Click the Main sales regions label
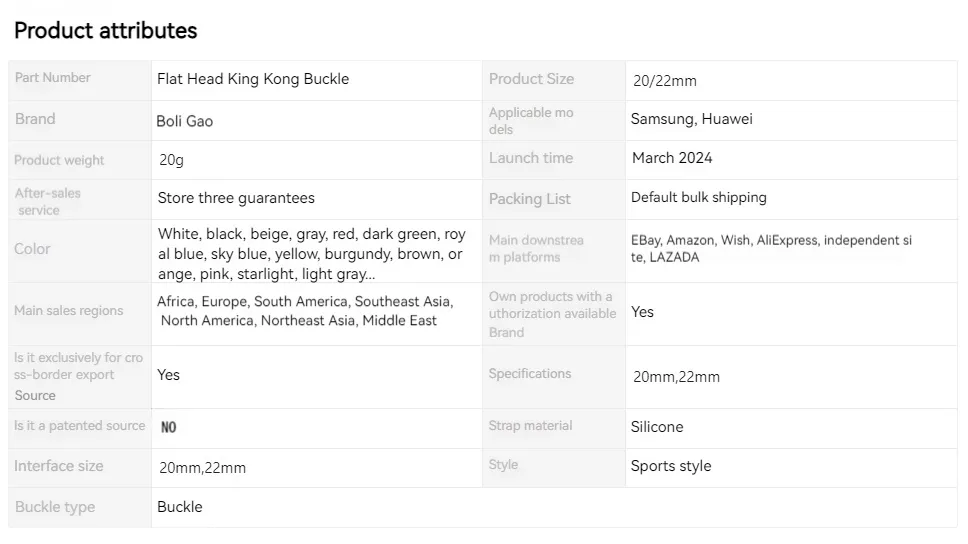 click(x=69, y=311)
